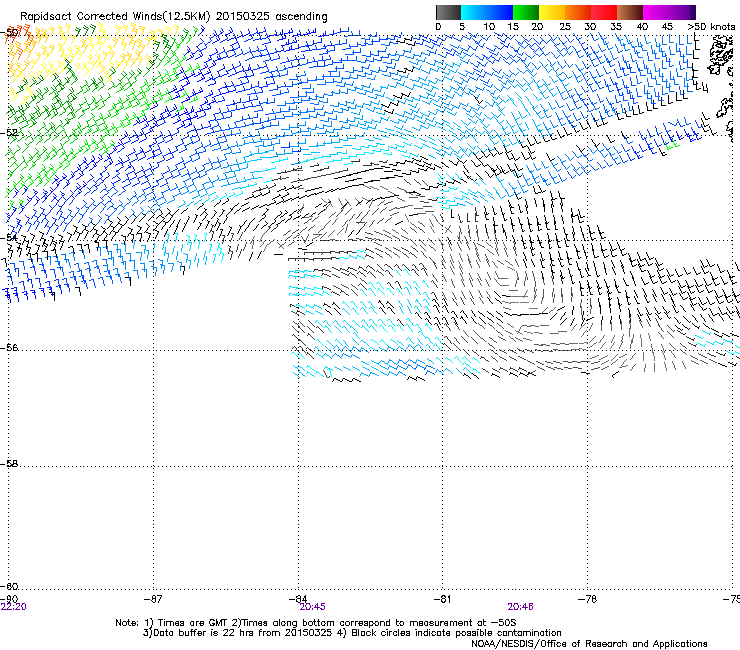Click the '>50 knots' legend label
This screenshot has height=650, width=740.
[x=711, y=27]
